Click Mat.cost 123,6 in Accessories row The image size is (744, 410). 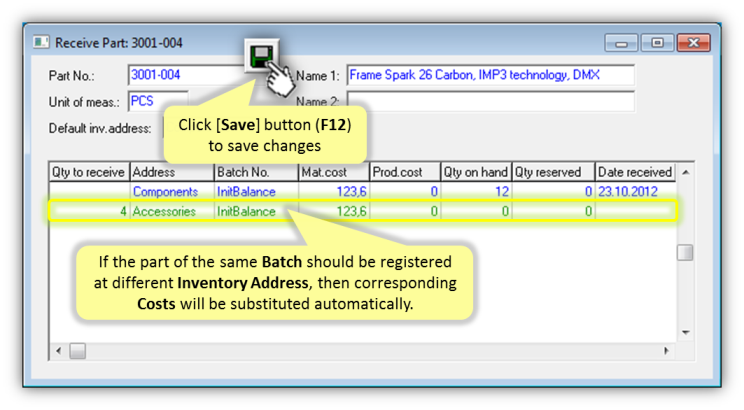coord(334,212)
